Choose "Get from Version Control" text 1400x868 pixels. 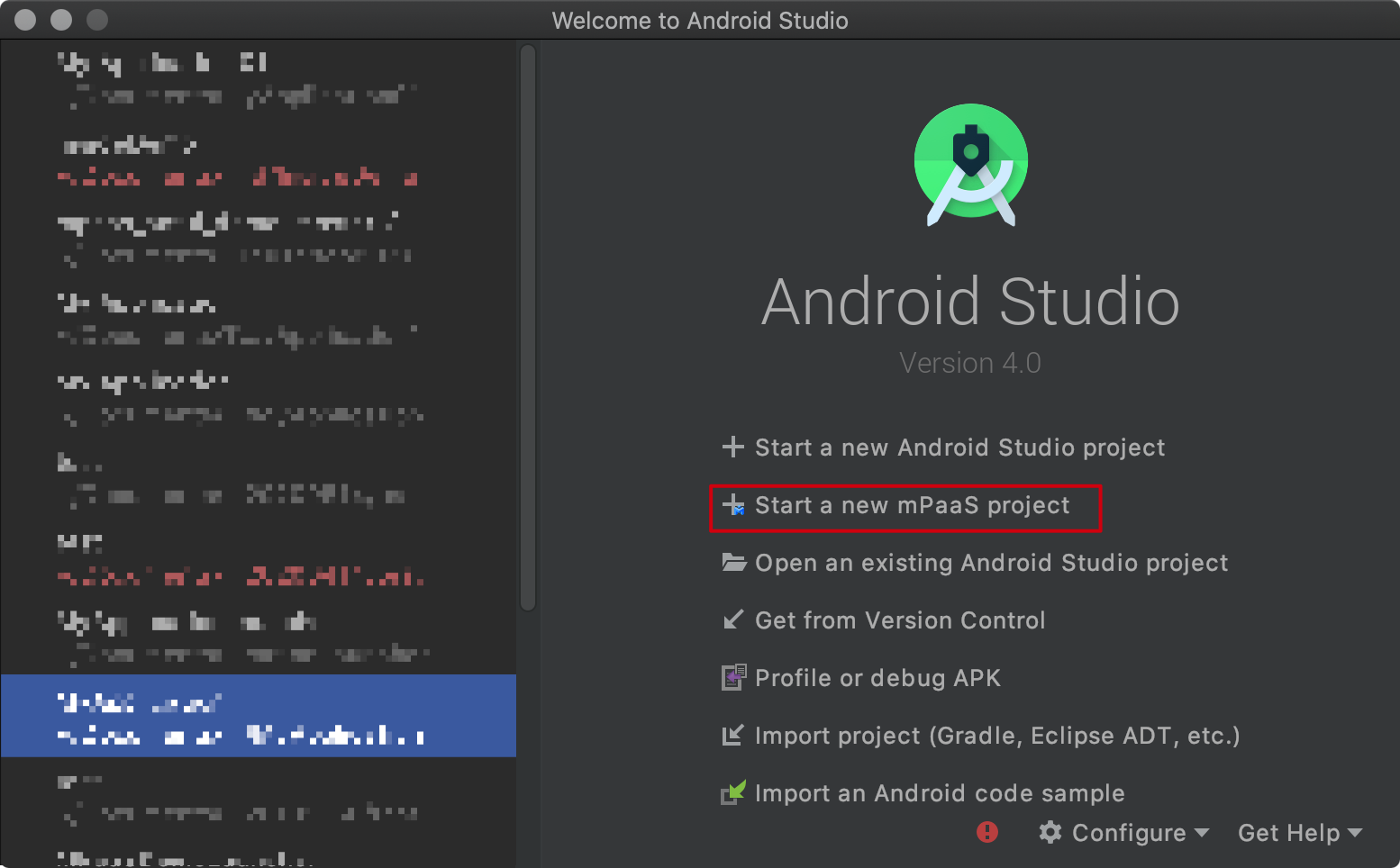(899, 620)
